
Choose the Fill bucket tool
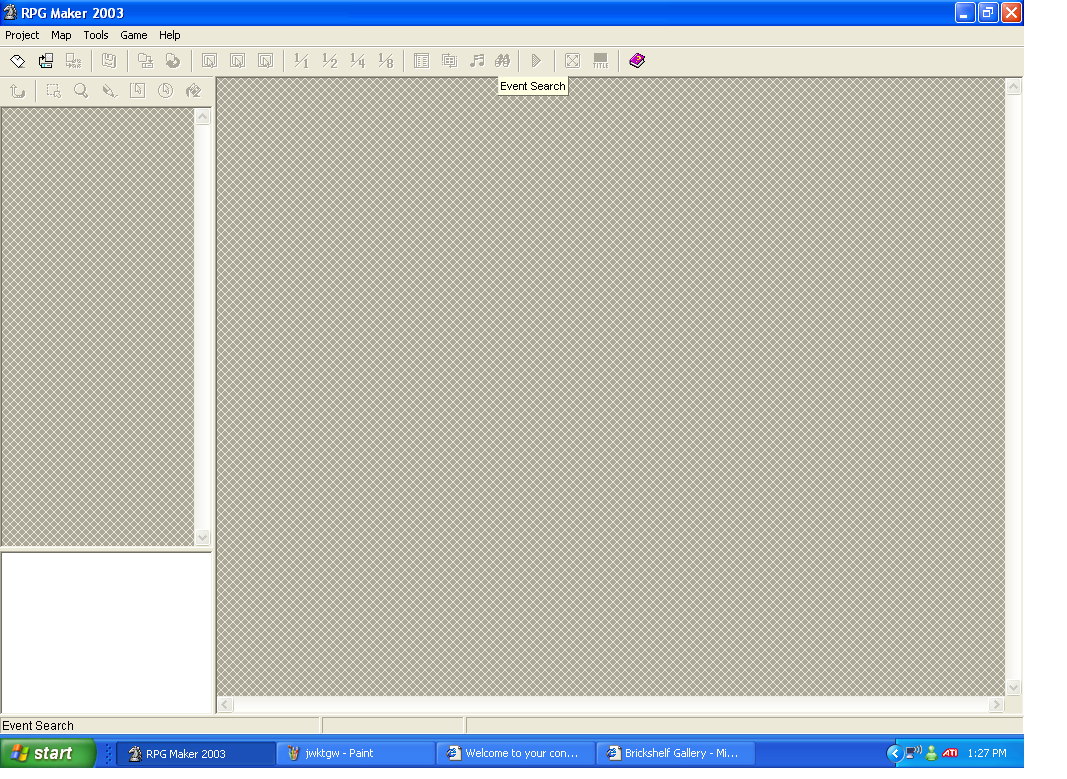tap(193, 91)
